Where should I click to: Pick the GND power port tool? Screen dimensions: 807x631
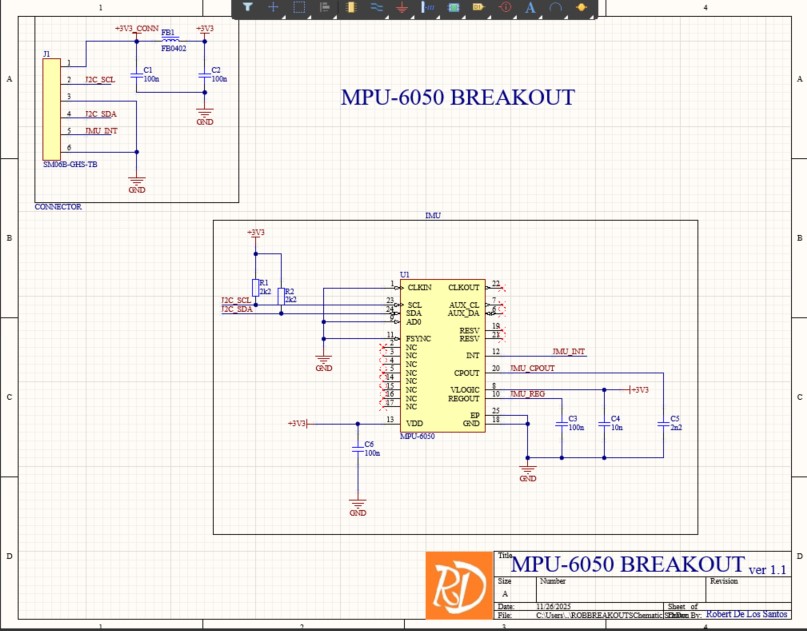[x=402, y=8]
